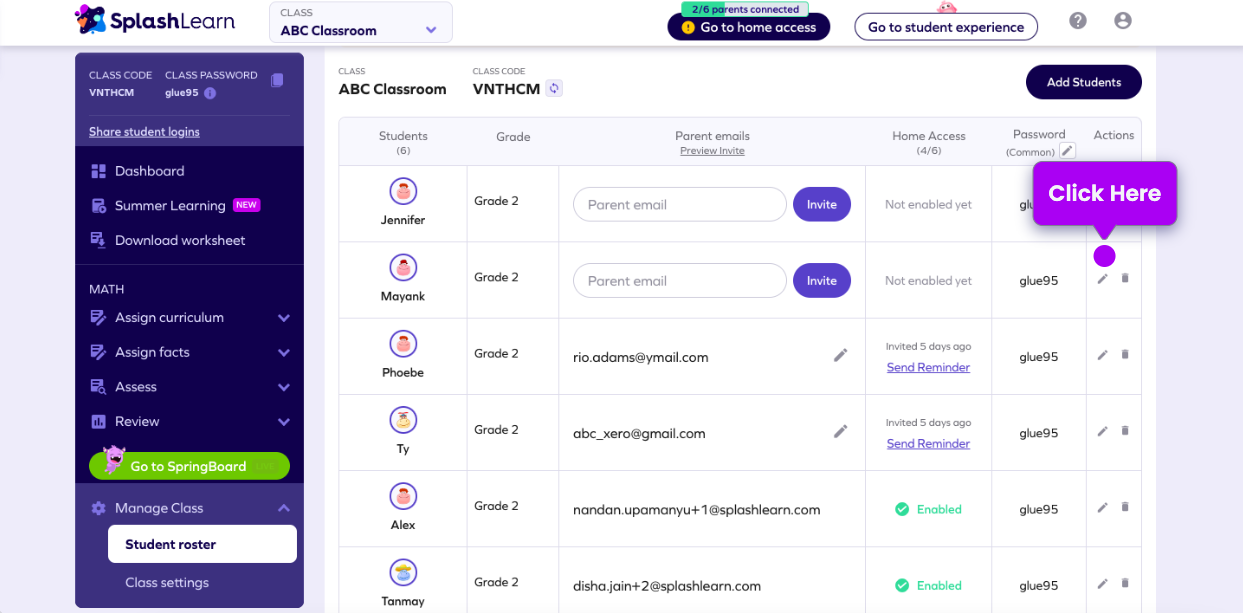Open the help question mark icon
1243x613 pixels.
click(x=1077, y=19)
